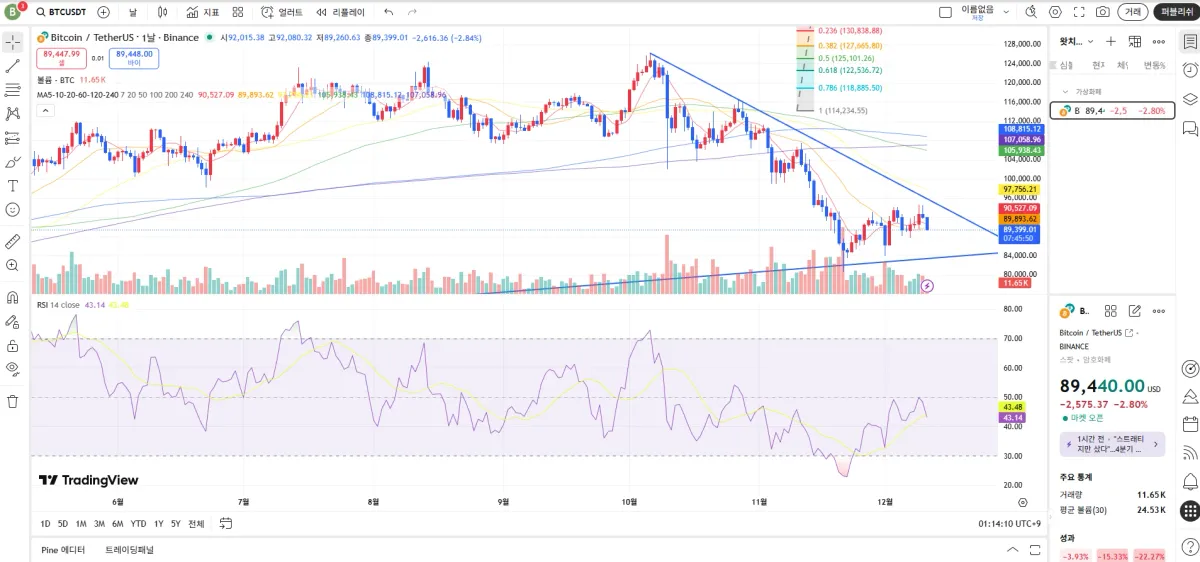This screenshot has height=562, width=1200.
Task: Select the 전체 (all) time range
Action: point(196,523)
